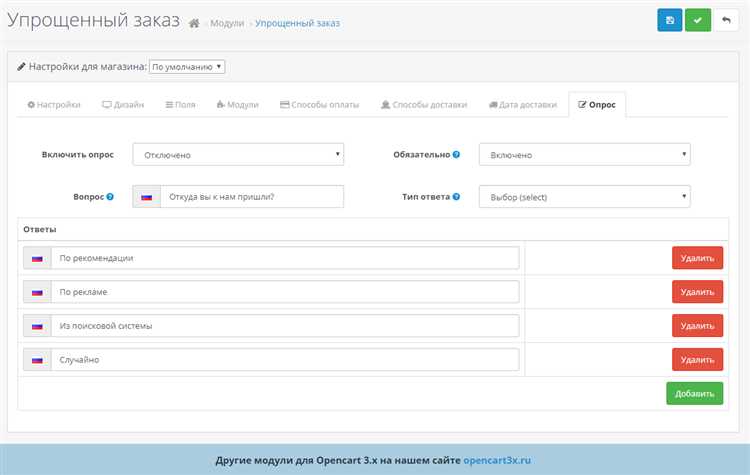
Task: Click the help icon next to Тип ответа
Action: tap(456, 197)
